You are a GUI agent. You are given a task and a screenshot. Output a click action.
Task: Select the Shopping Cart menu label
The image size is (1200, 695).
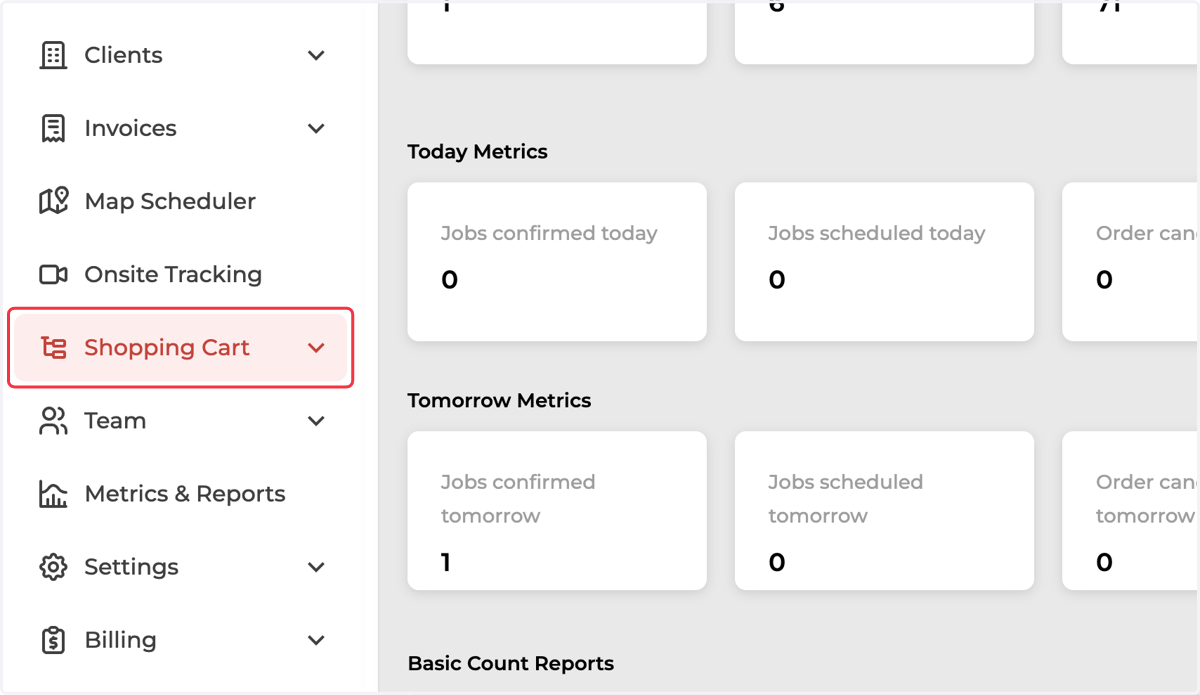(167, 348)
